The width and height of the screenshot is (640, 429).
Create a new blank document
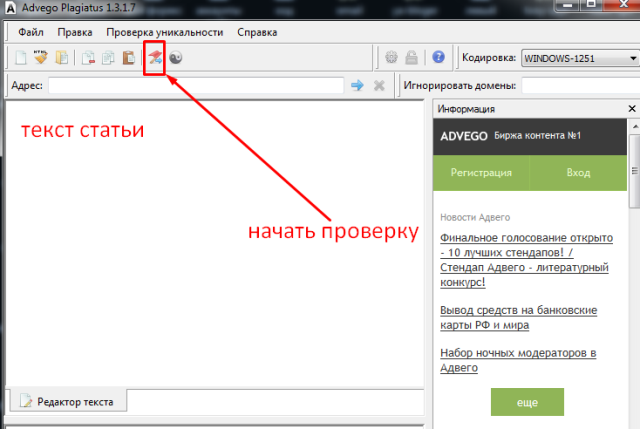pos(21,58)
